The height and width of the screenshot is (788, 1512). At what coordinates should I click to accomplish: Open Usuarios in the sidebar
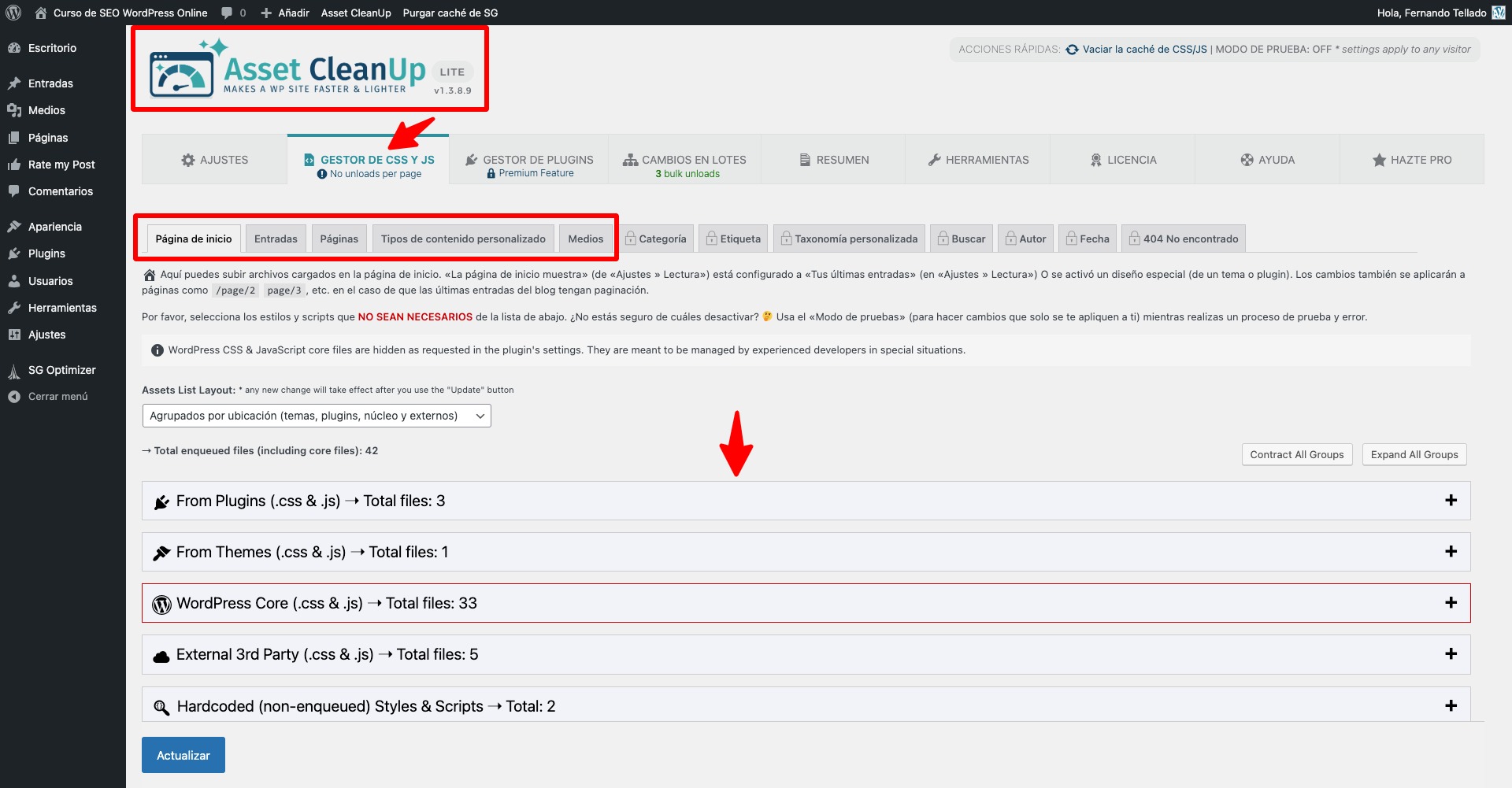pyautogui.click(x=50, y=281)
